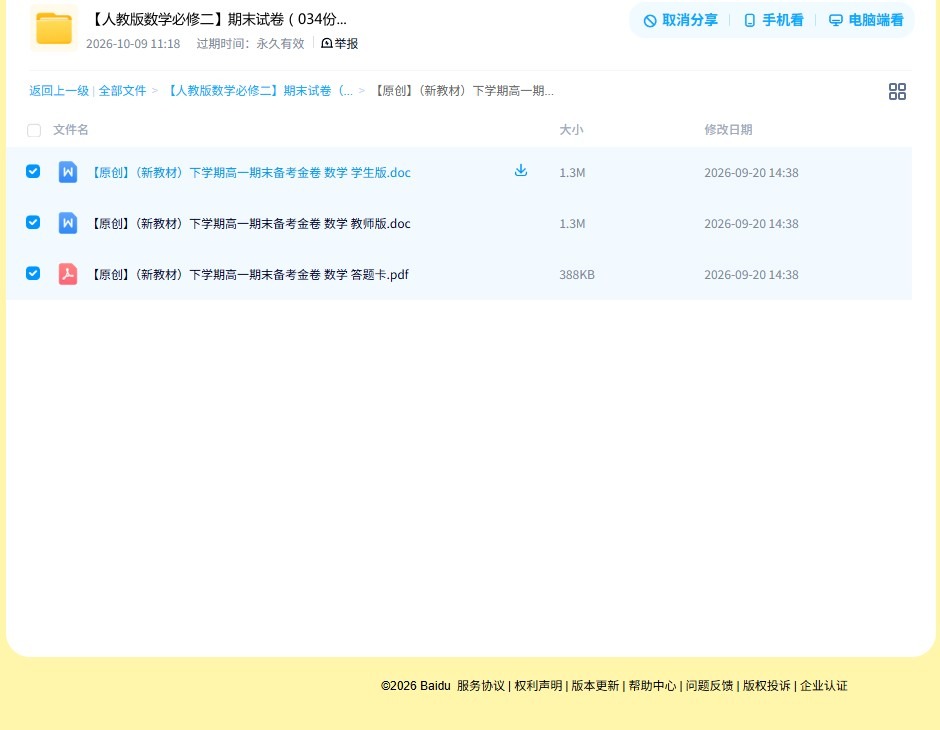Open the 教师版.doc file name
Screen dimensions: 940x730
click(x=250, y=224)
